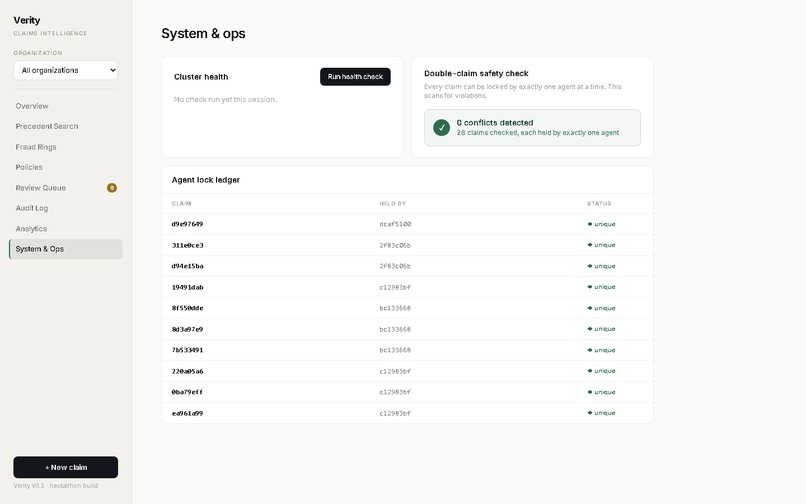Open the Policies section
806x504 pixels.
click(x=29, y=167)
